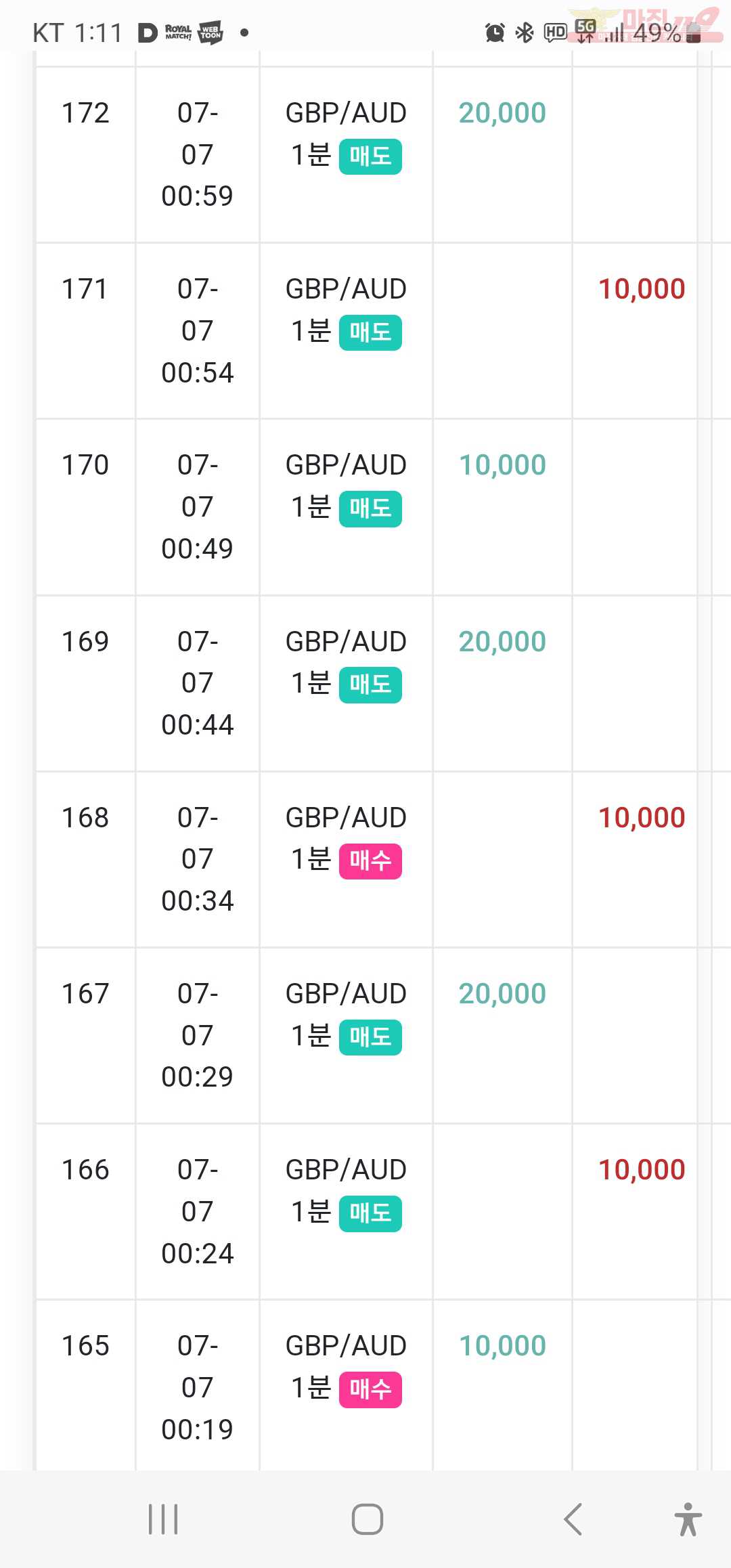Tap the accessibility figure icon
This screenshot has height=1568, width=731.
click(x=688, y=1519)
